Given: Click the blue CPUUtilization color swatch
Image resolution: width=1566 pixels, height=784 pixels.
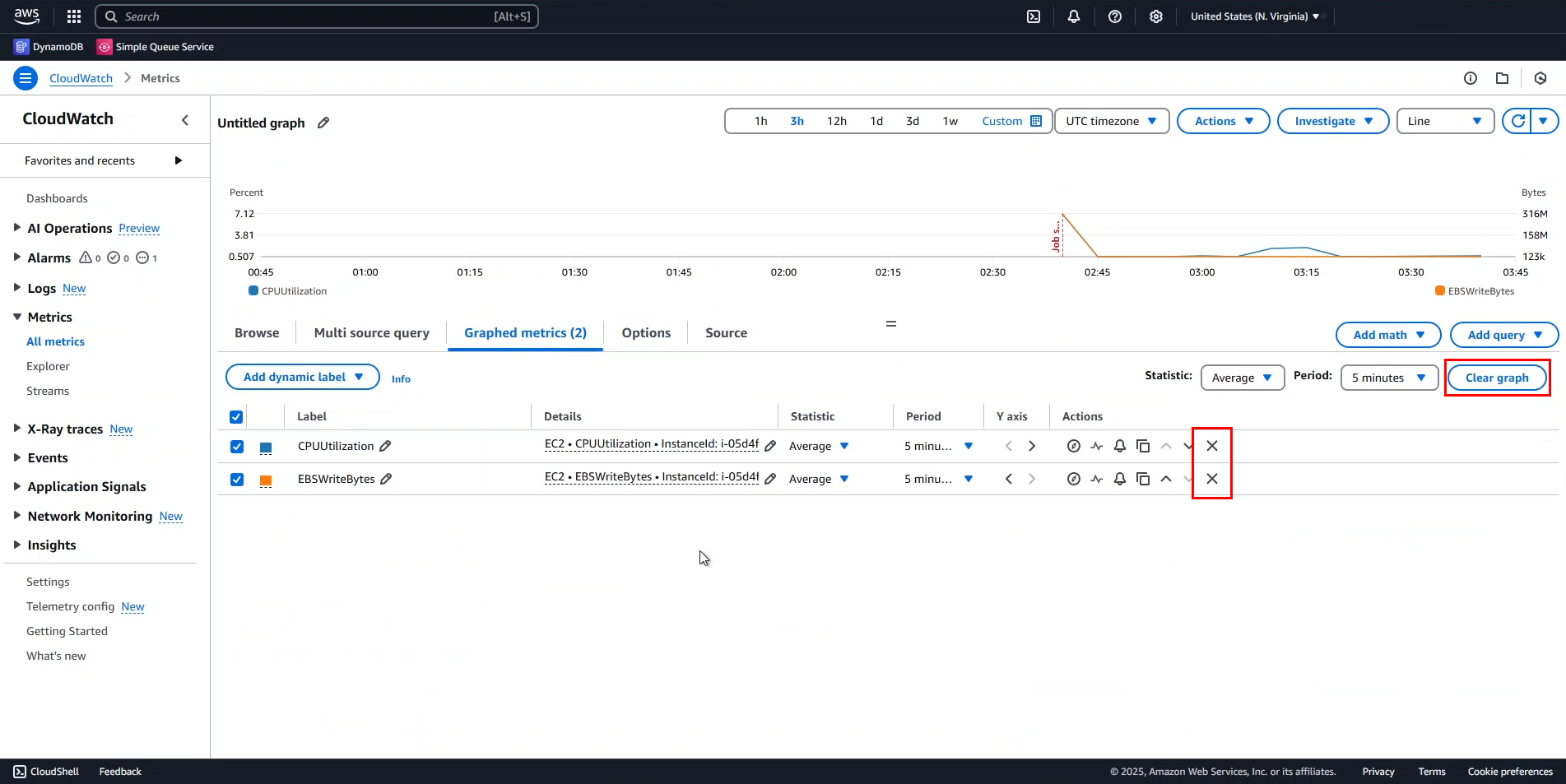Looking at the screenshot, I should point(266,448).
